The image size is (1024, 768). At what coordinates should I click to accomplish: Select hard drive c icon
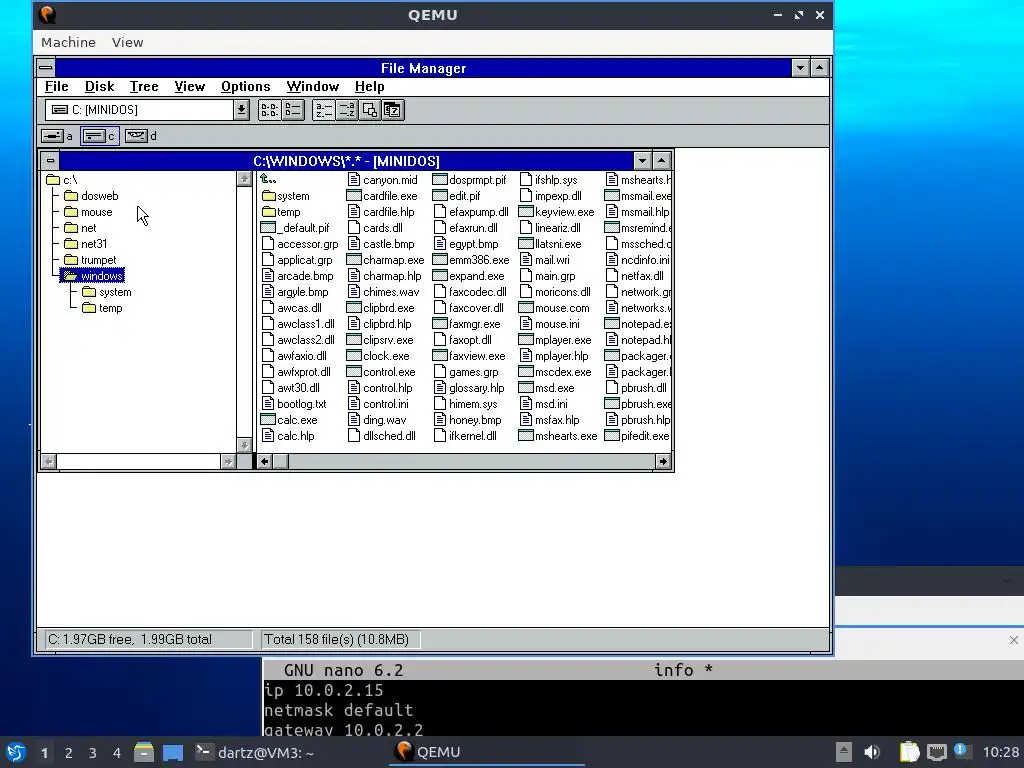tap(99, 136)
